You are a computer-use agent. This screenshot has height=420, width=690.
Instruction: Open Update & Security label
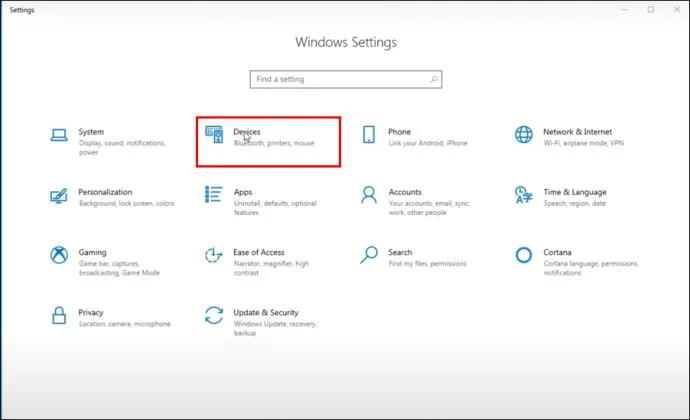point(266,312)
